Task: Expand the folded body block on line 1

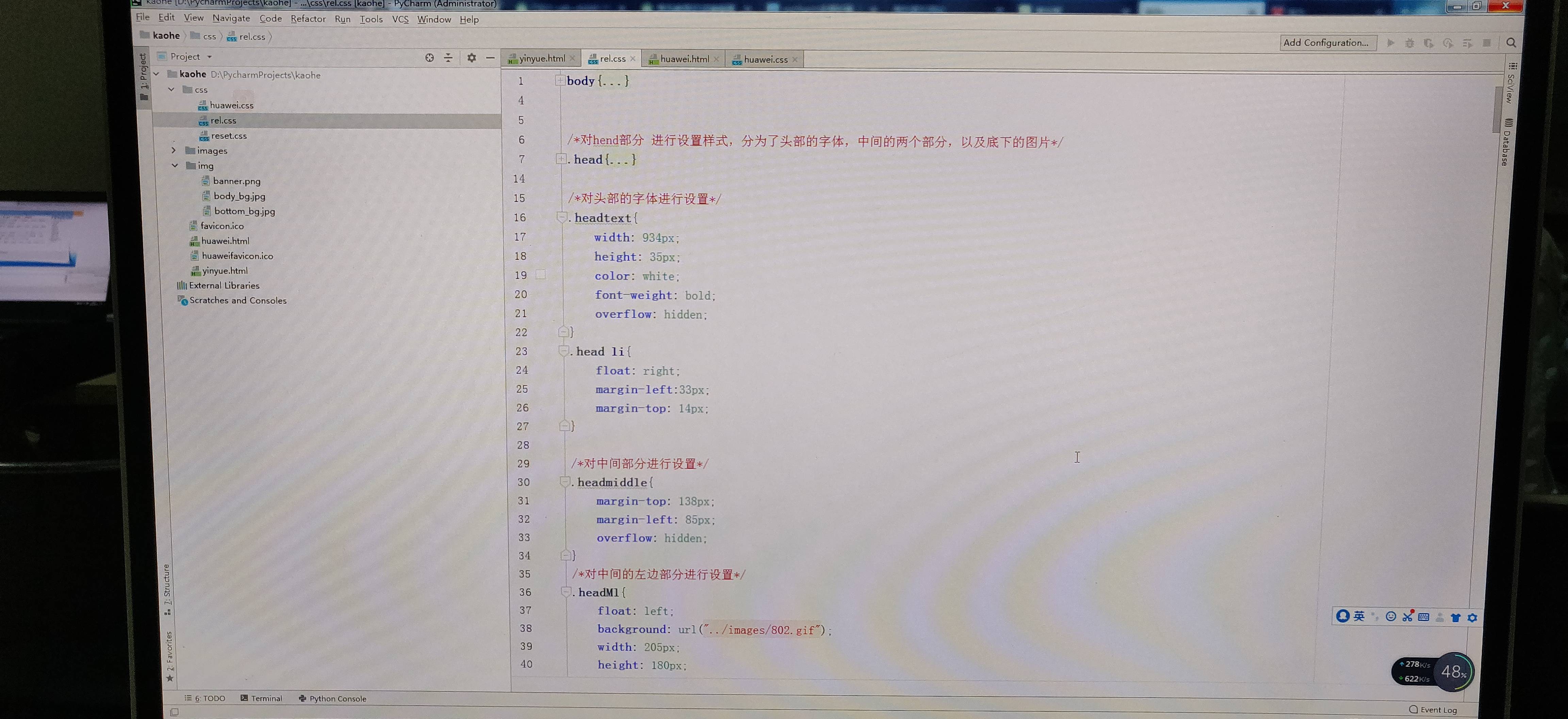Action: click(x=559, y=80)
